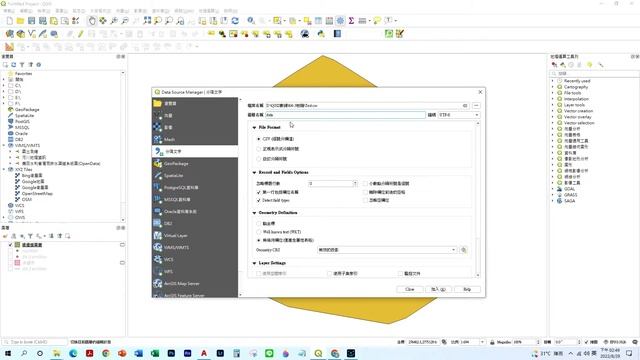Click the Zoom Out magnifier tool
This screenshot has width=640, height=360.
pos(125,20)
